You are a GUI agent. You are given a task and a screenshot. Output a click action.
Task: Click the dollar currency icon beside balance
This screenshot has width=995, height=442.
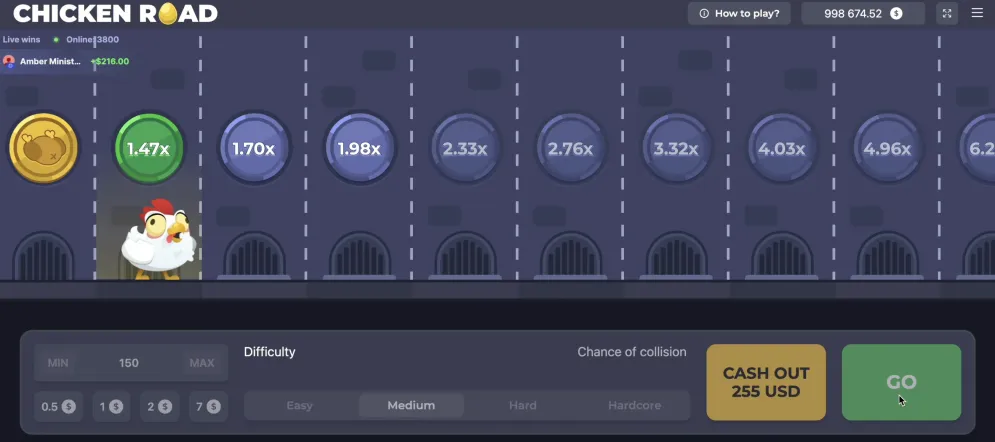click(896, 13)
